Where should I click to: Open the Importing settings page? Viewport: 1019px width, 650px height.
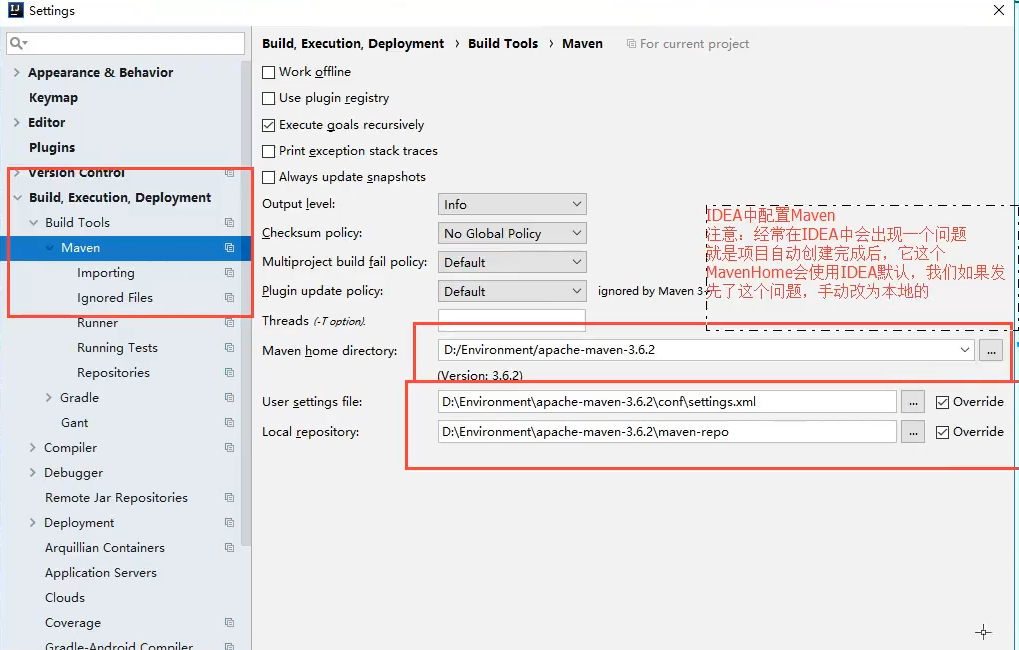pos(106,272)
